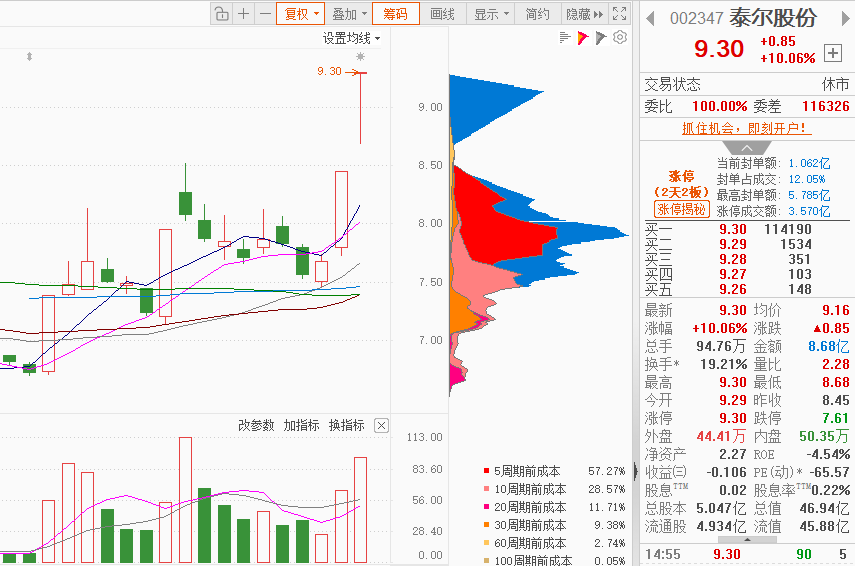Viewport: 855px width, 566px height.
Task: Toggle the 筹码 chip distribution view
Action: (396, 14)
